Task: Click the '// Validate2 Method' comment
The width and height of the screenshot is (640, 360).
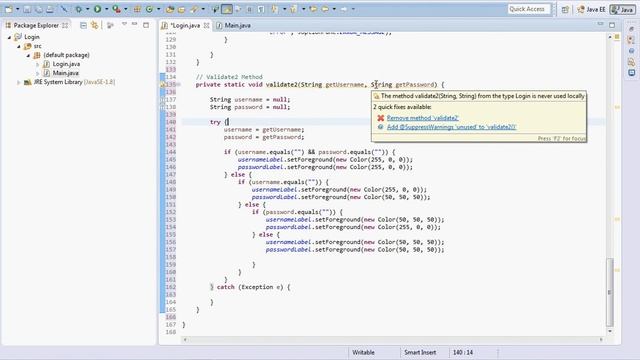Action: click(x=229, y=77)
